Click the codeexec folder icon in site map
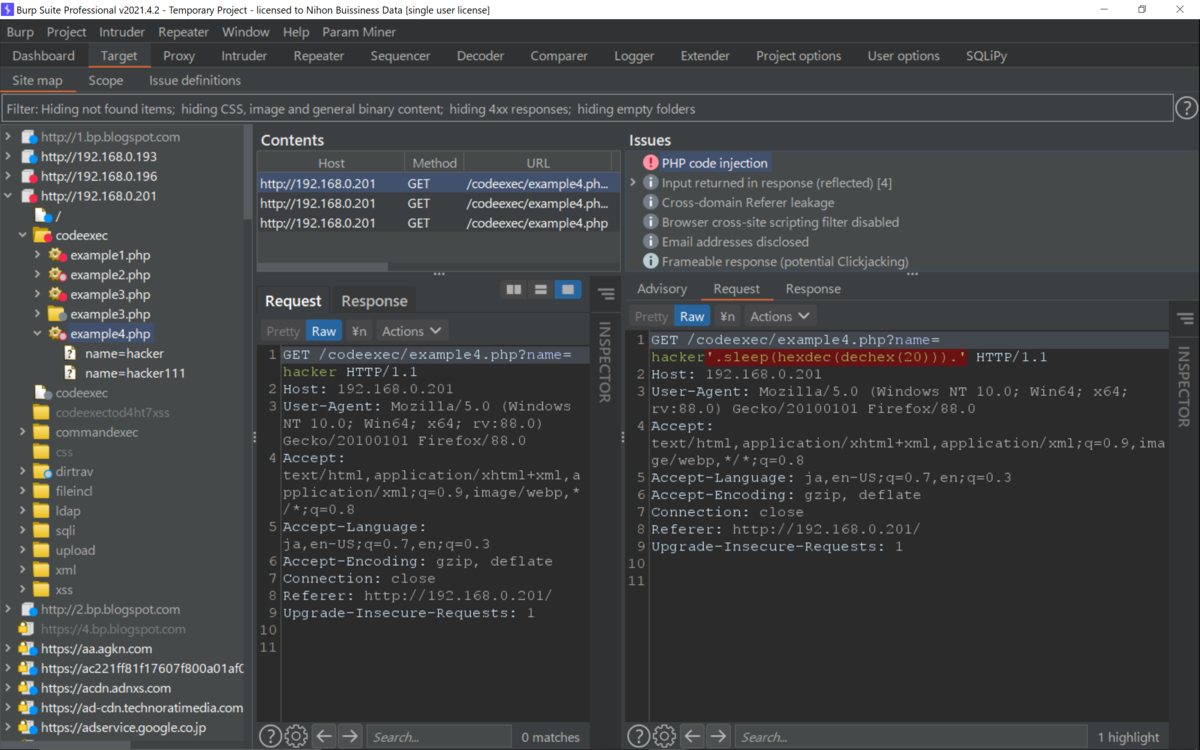This screenshot has width=1200, height=750. tap(42, 236)
